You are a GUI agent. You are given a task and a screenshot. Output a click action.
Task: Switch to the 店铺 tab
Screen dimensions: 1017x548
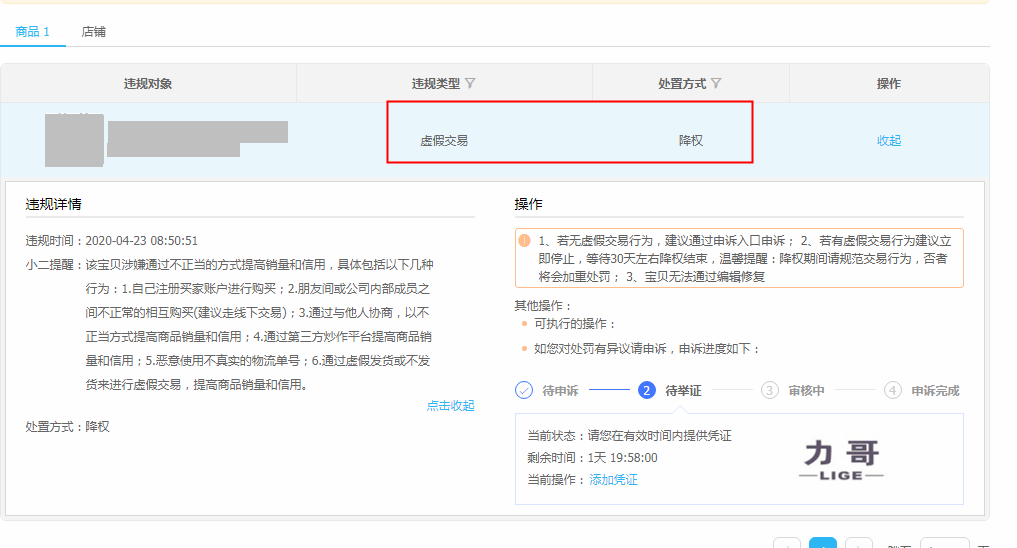click(x=93, y=32)
